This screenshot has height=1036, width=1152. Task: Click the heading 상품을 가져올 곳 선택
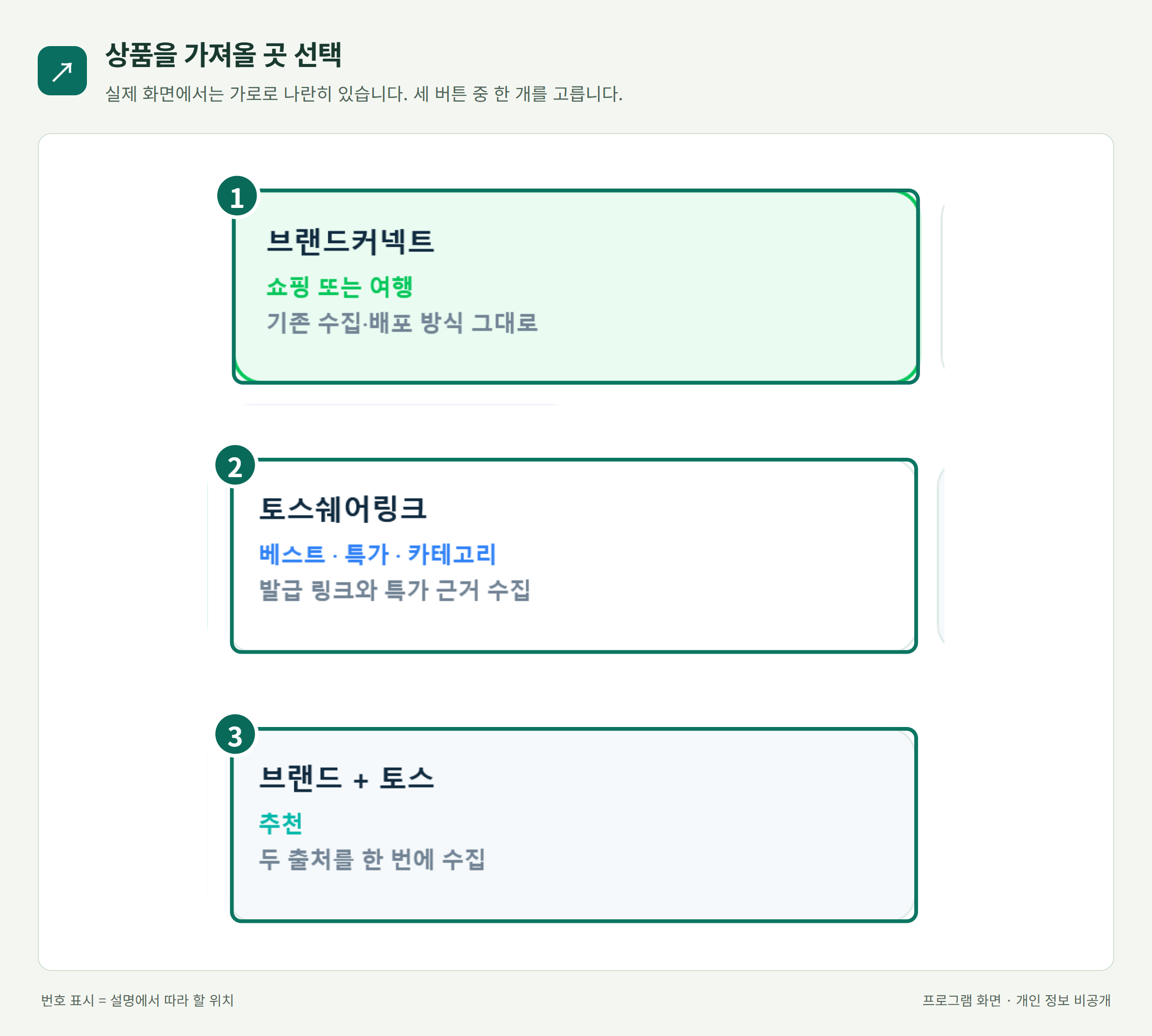point(224,55)
